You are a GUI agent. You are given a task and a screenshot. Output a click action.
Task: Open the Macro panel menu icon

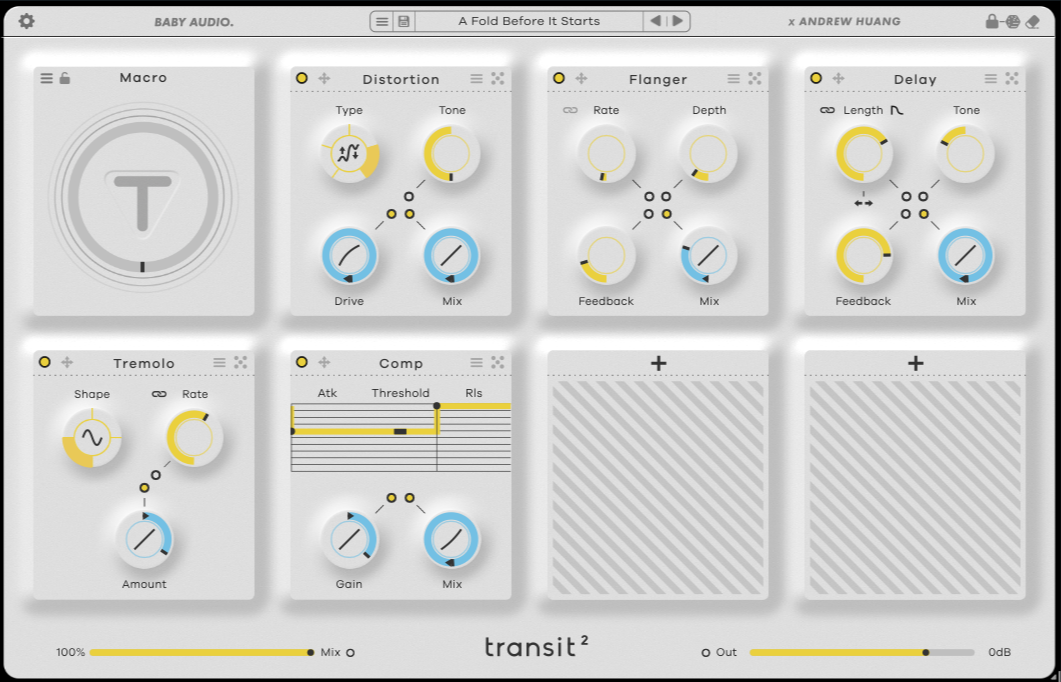coord(46,78)
